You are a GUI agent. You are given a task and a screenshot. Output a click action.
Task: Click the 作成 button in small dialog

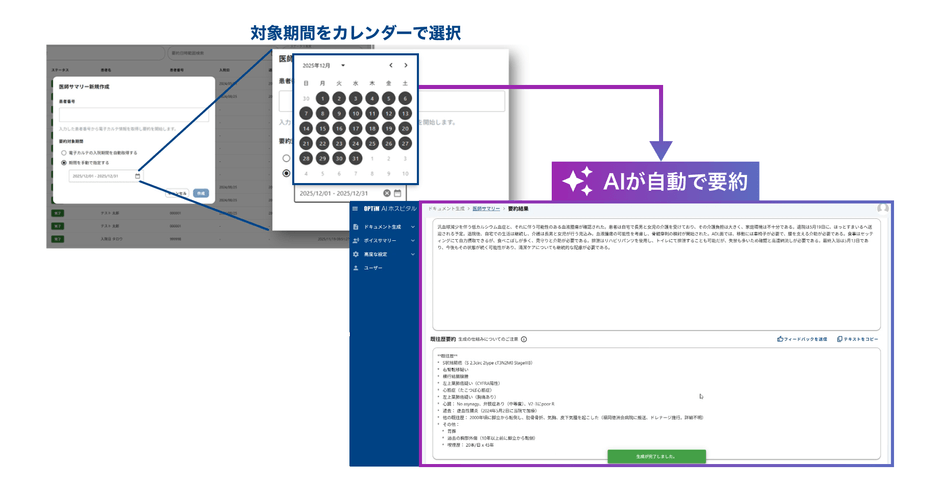(x=201, y=194)
